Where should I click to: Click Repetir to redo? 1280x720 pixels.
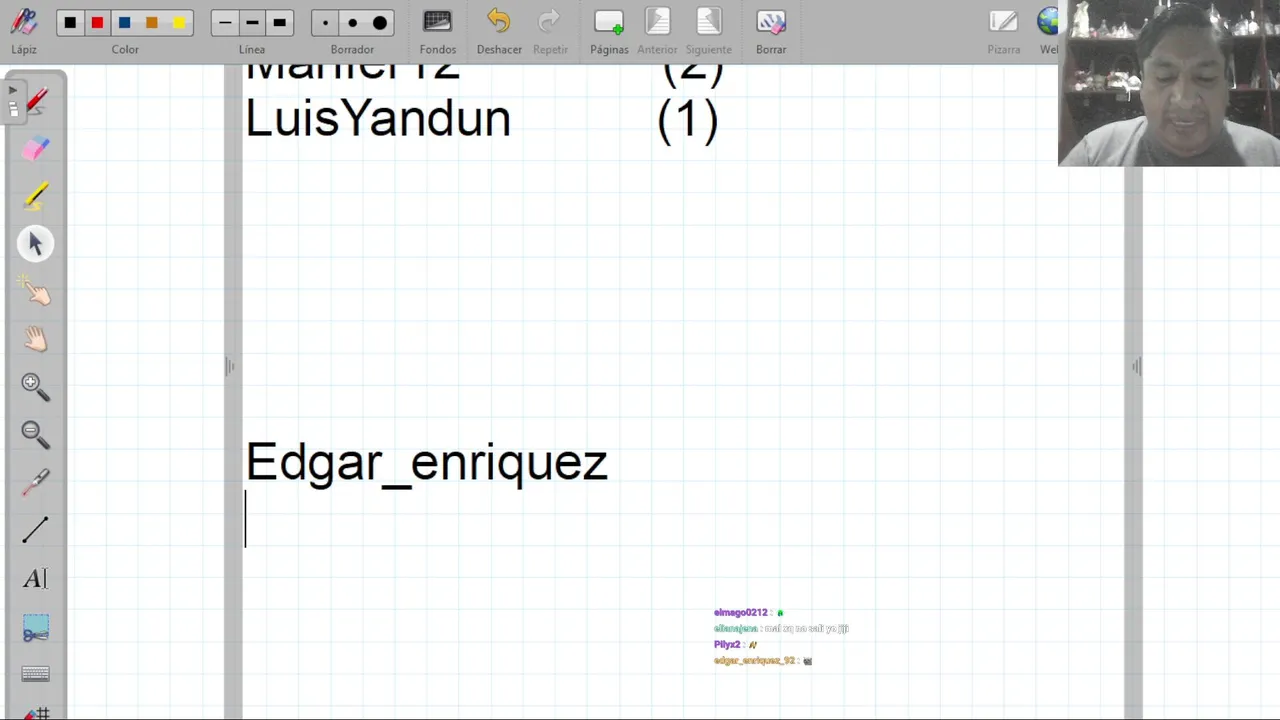pos(550,30)
